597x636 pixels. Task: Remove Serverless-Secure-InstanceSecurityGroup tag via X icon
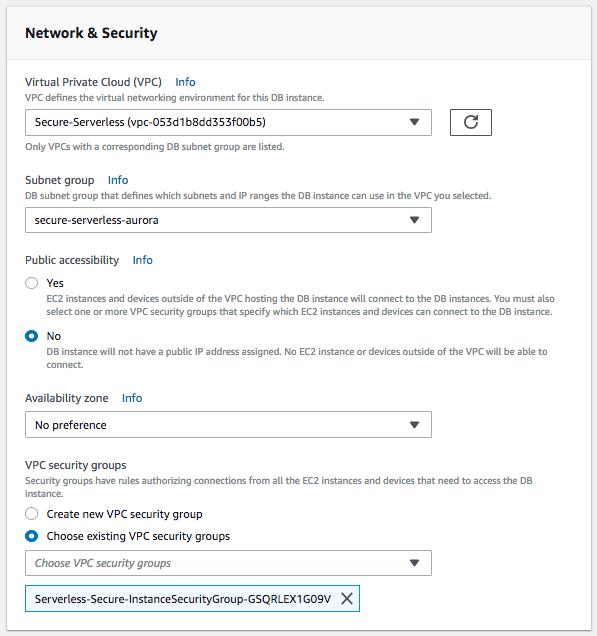point(347,598)
